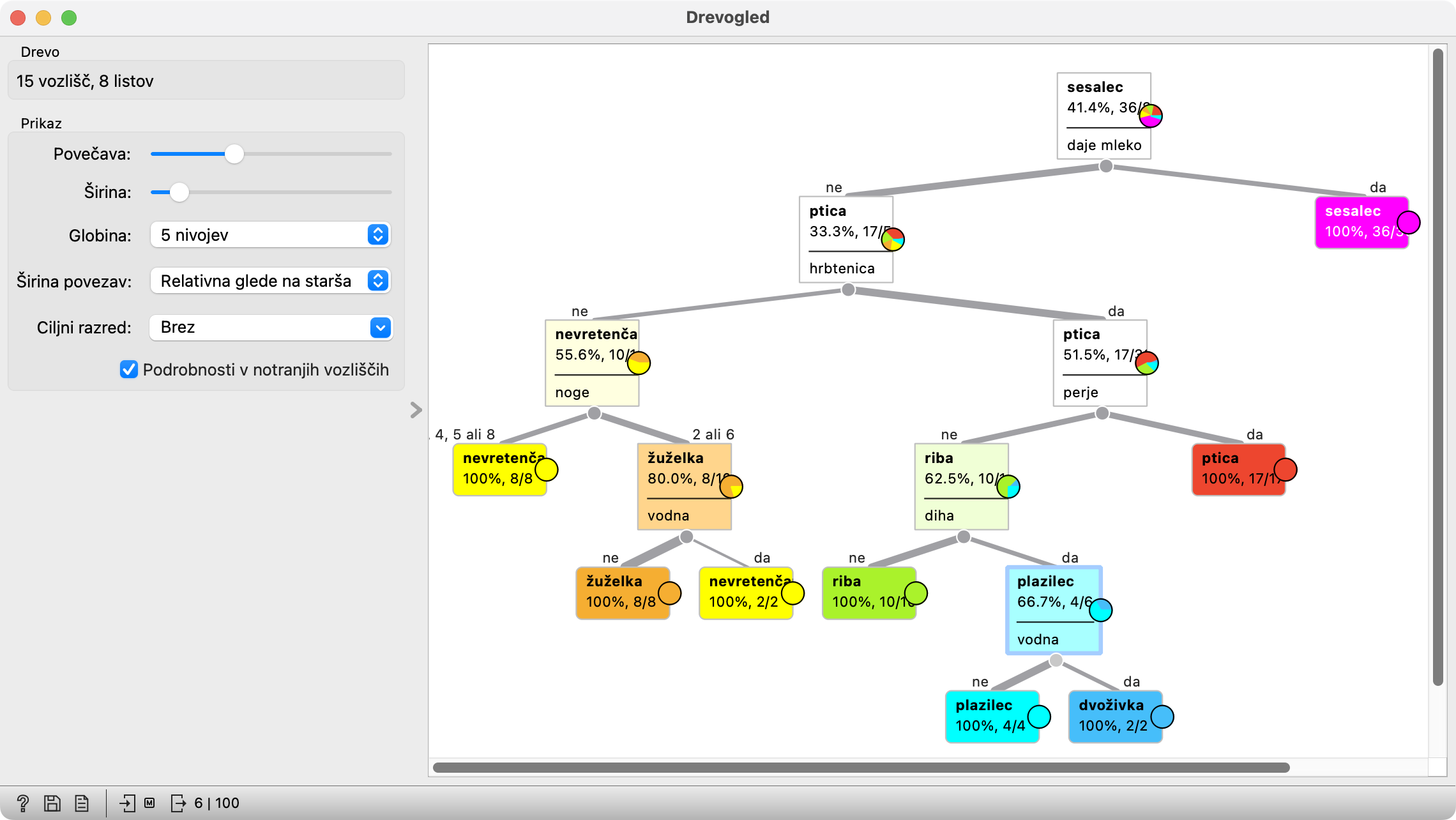Viewport: 1456px width, 820px height.
Task: Collapse the left control panel with chevron
Action: click(x=416, y=410)
